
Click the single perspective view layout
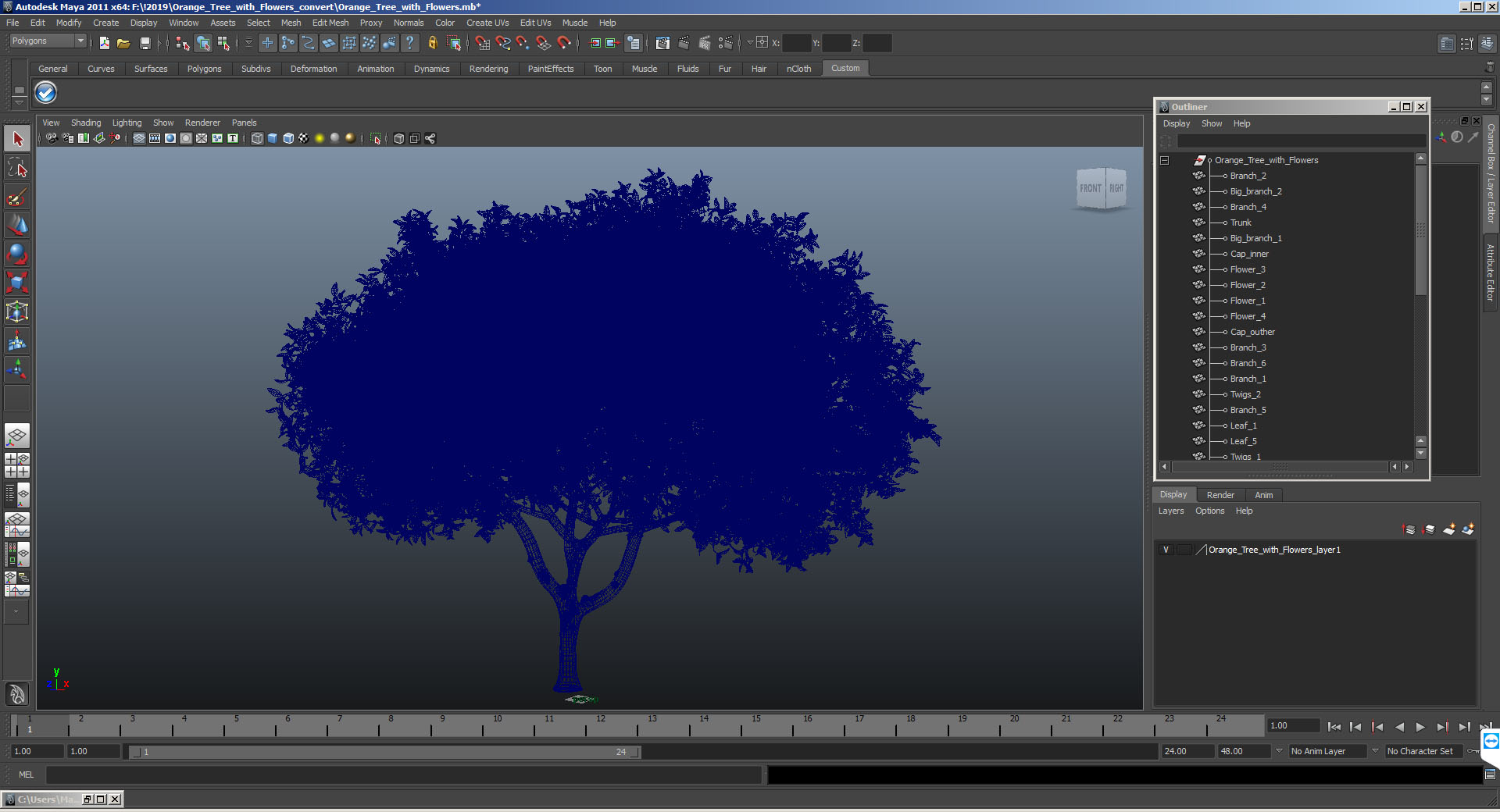coord(17,436)
